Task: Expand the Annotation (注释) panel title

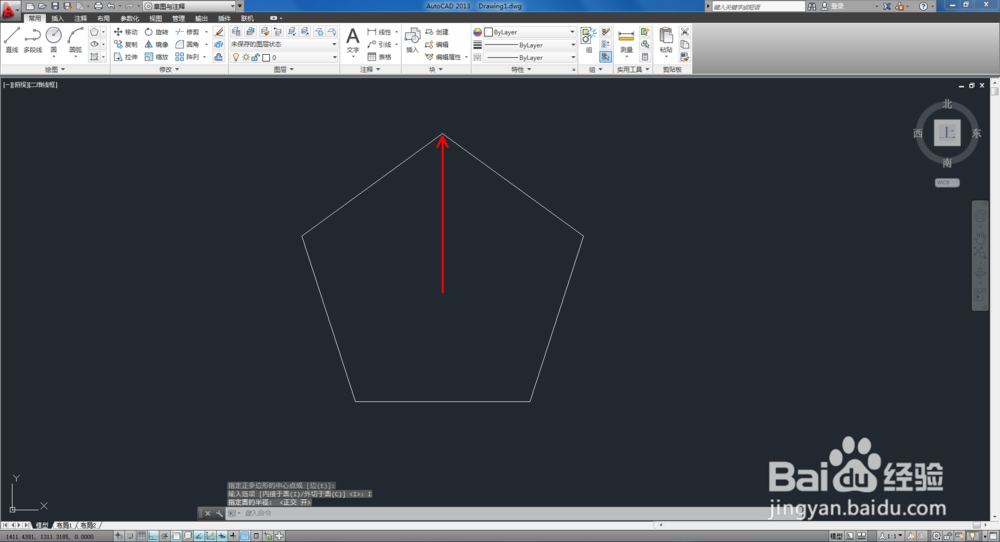Action: (x=370, y=70)
